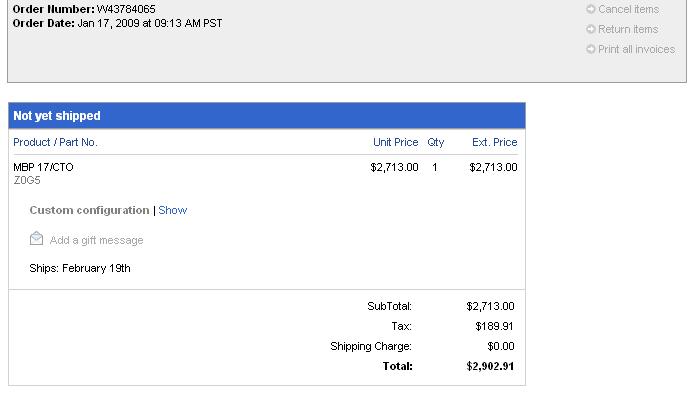This screenshot has width=695, height=396.
Task: Click Add a gift message link
Action: pos(96,240)
